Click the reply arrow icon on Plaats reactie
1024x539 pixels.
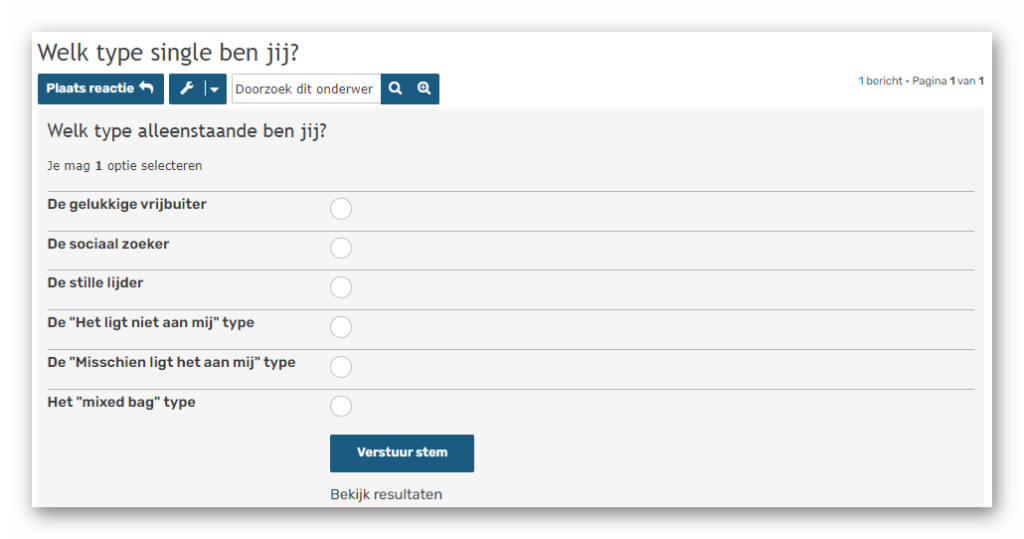coord(146,88)
